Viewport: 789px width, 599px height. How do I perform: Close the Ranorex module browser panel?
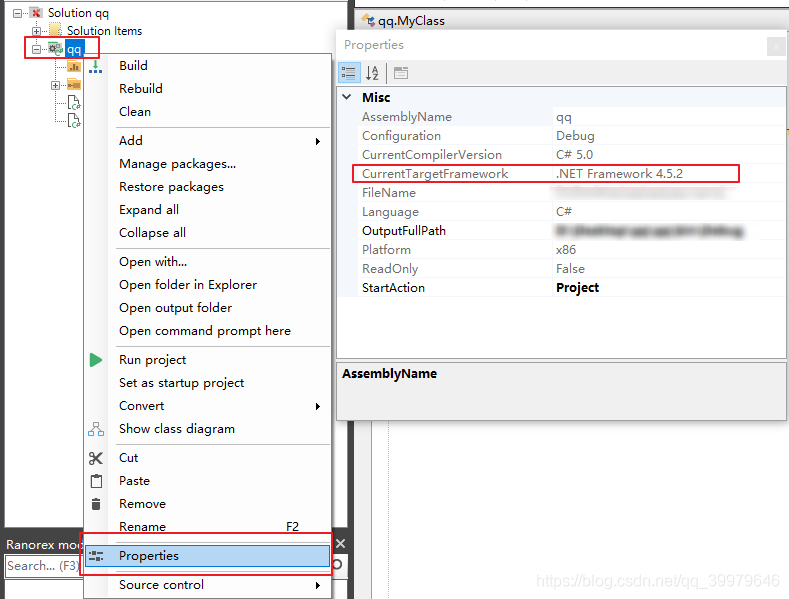[x=340, y=544]
